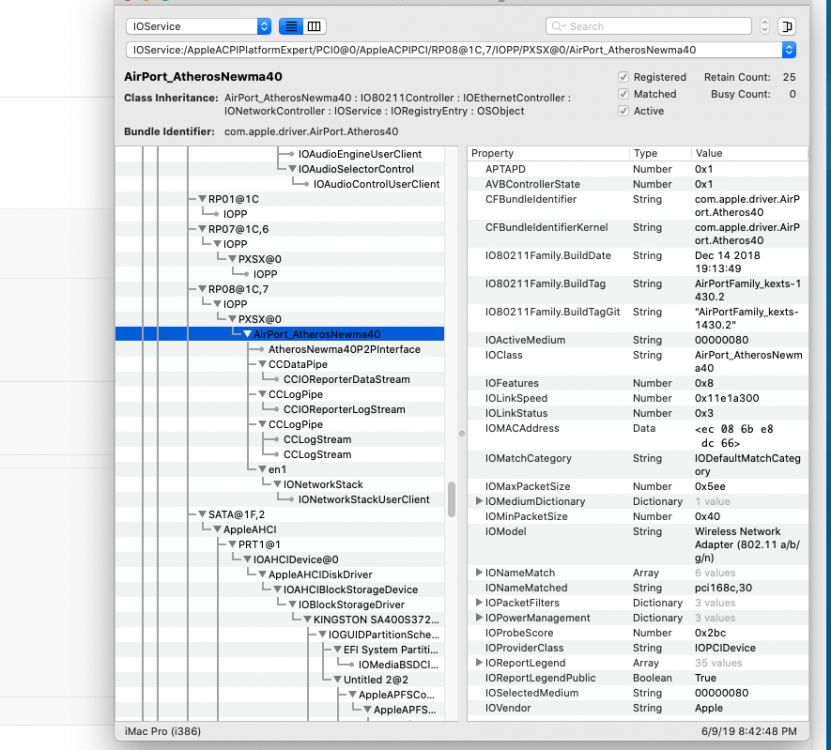Select IOAudioEngineUserClient tree item
The image size is (831, 750).
[x=360, y=154]
